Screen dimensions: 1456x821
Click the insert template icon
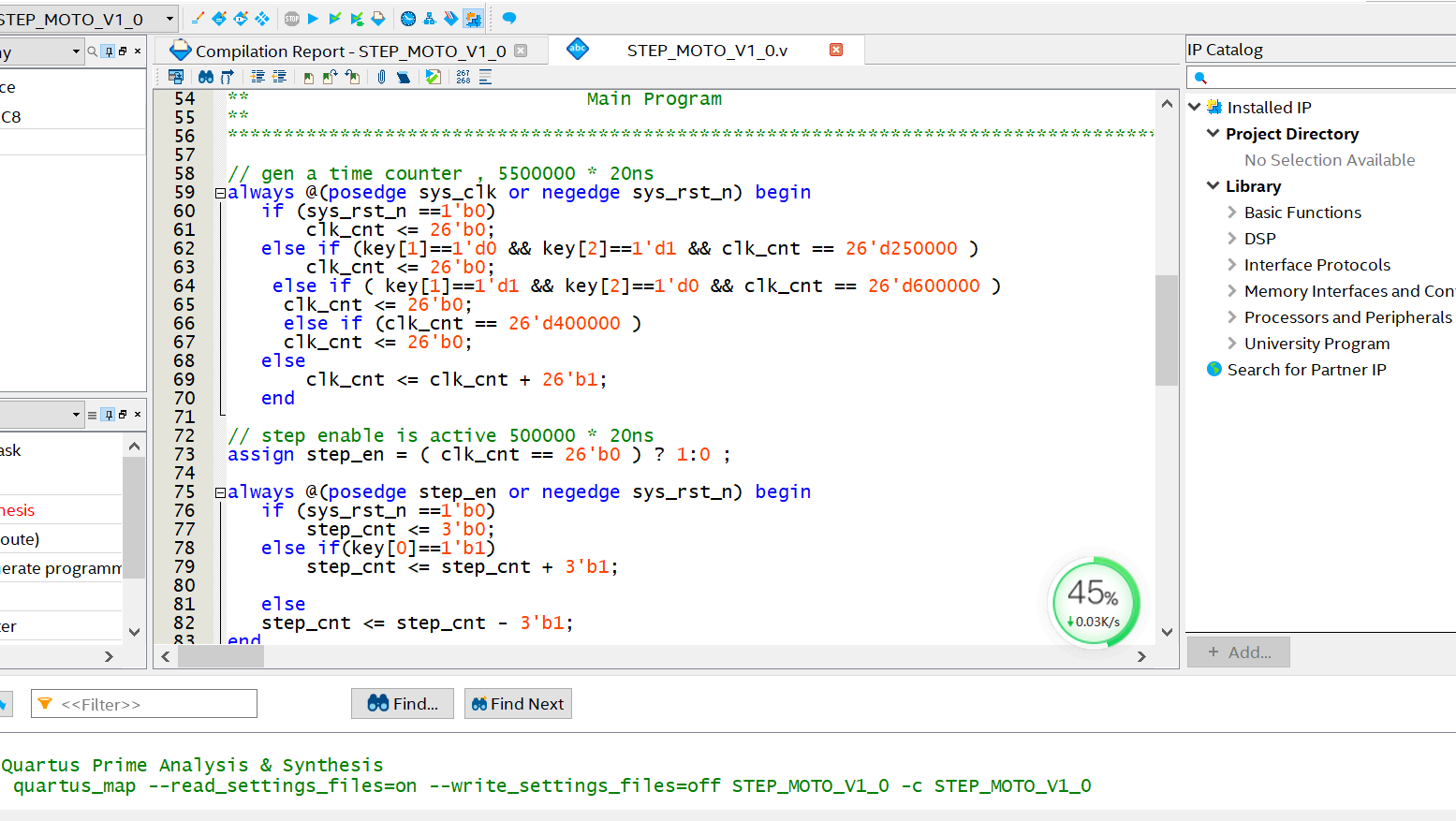pyautogui.click(x=404, y=77)
